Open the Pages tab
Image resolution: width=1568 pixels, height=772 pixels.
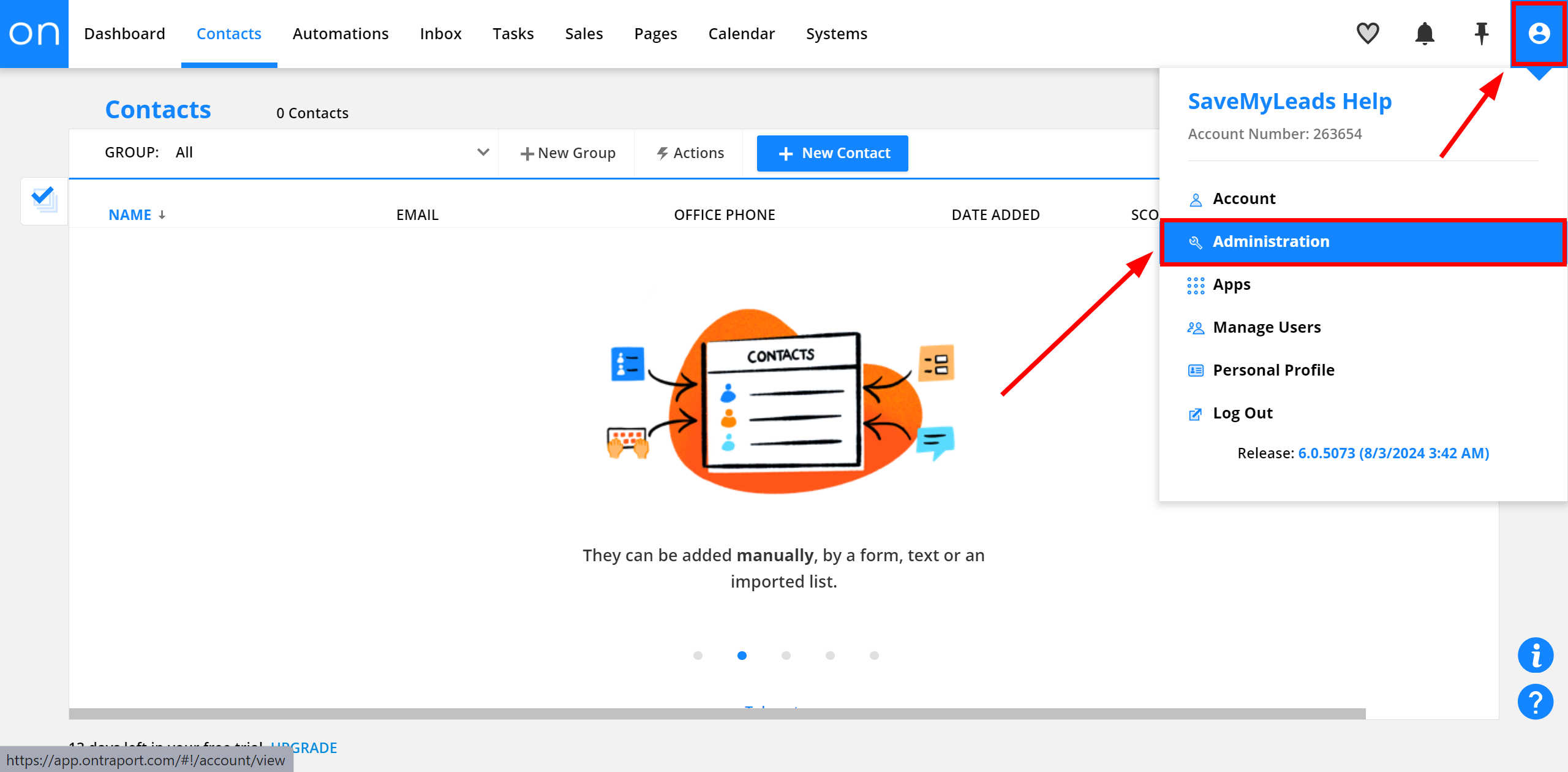(655, 34)
